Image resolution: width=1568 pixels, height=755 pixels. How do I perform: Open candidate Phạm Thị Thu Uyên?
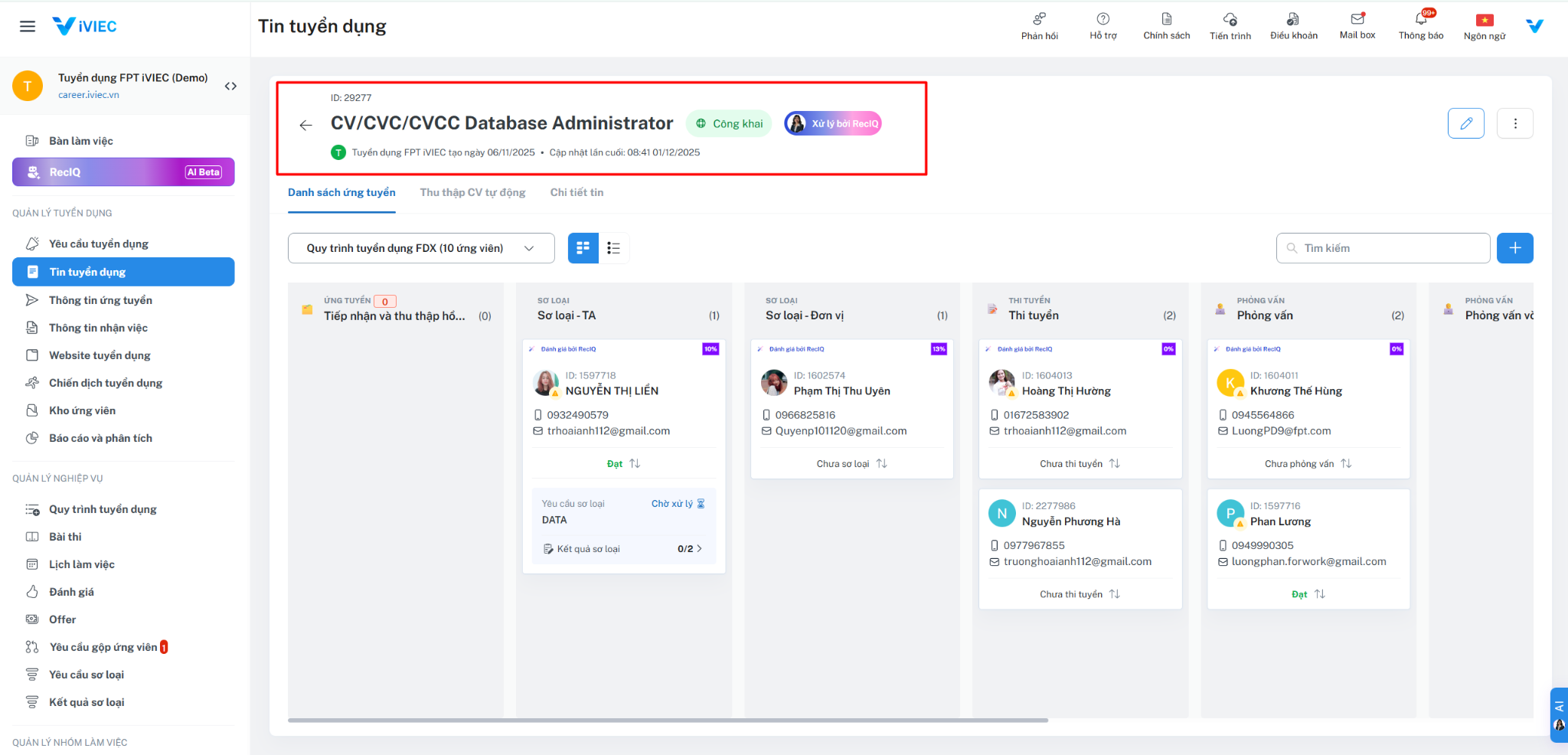coord(842,391)
